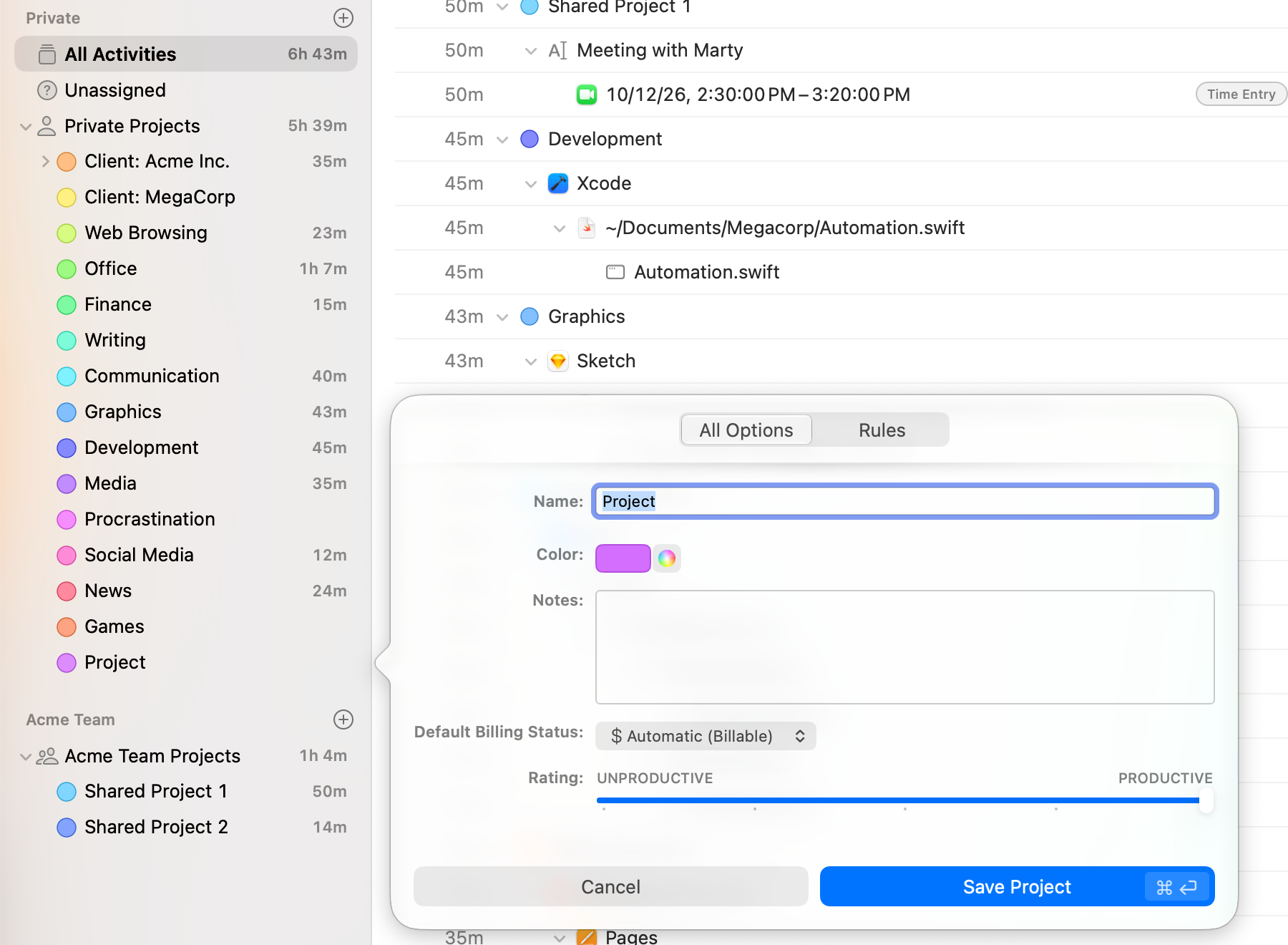Screen dimensions: 1288x945
Task: Add a new project in the Acme Team section
Action: (x=343, y=719)
